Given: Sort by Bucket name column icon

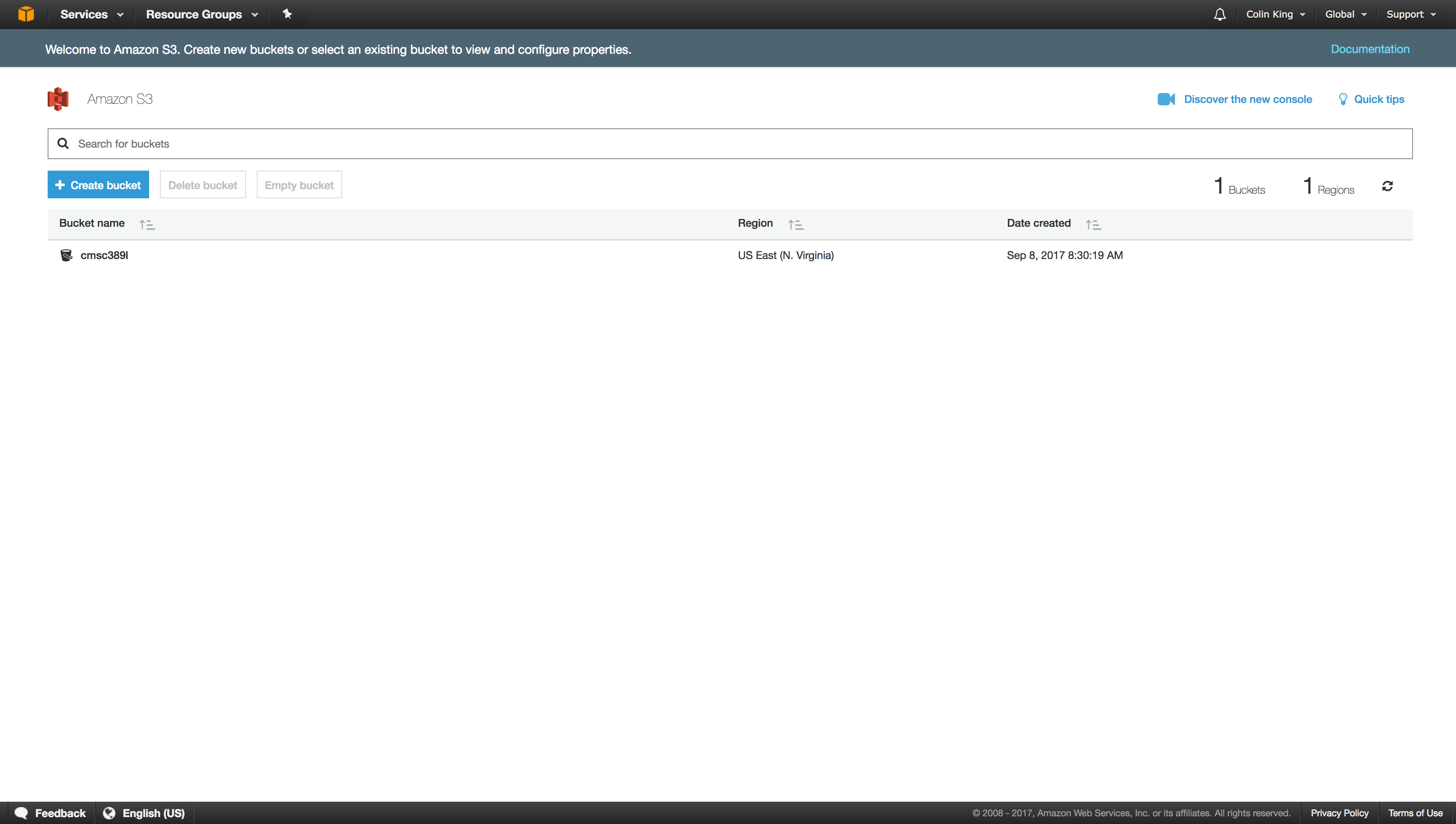Looking at the screenshot, I should [146, 225].
